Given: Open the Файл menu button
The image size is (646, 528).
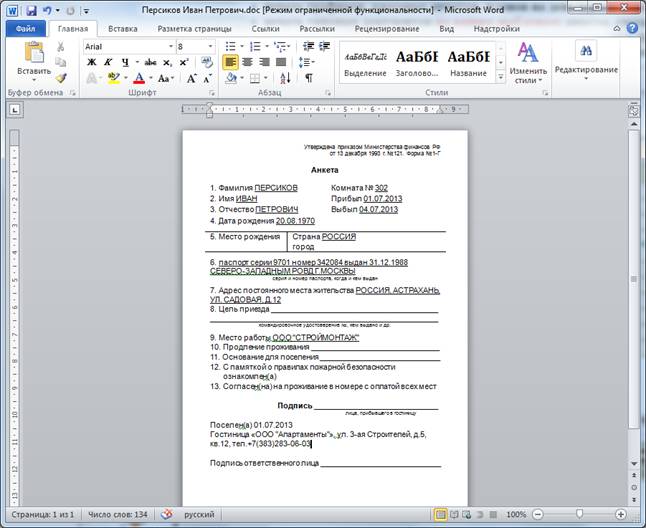Looking at the screenshot, I should tap(27, 29).
